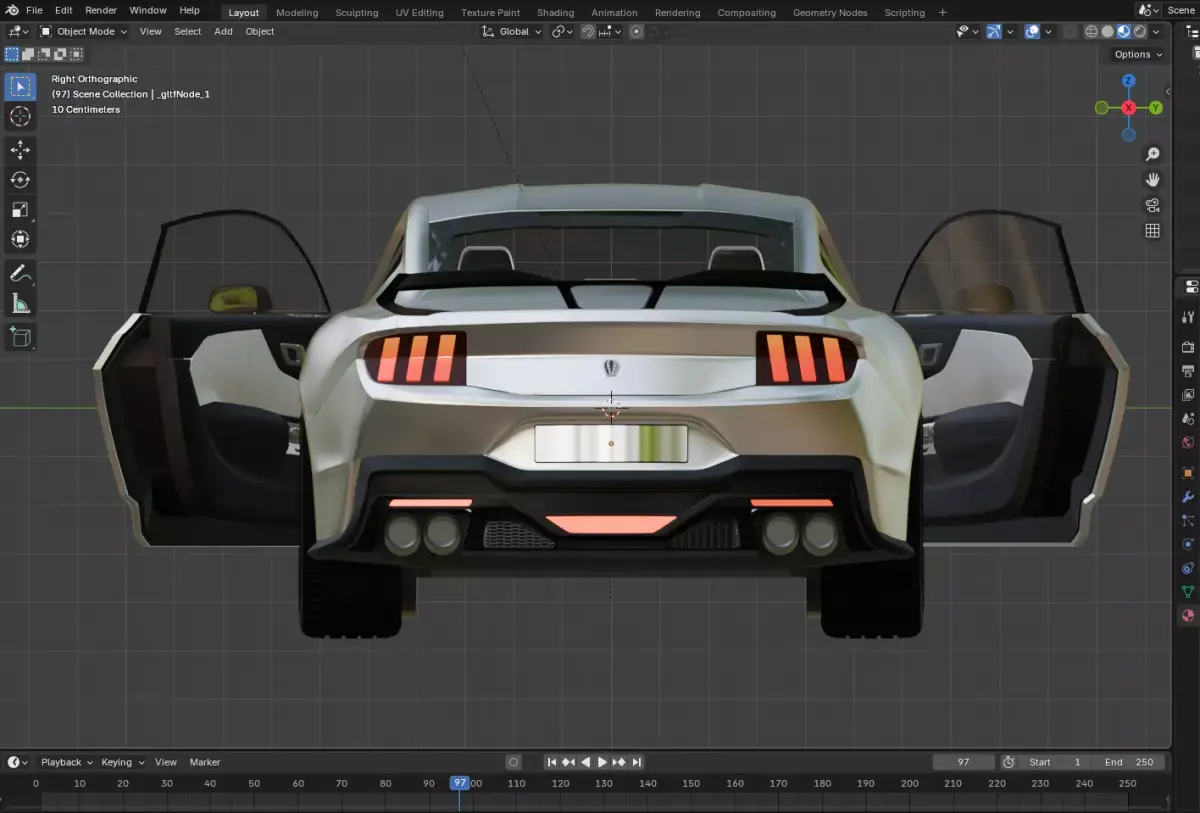Click current frame field showing 97

click(x=963, y=762)
